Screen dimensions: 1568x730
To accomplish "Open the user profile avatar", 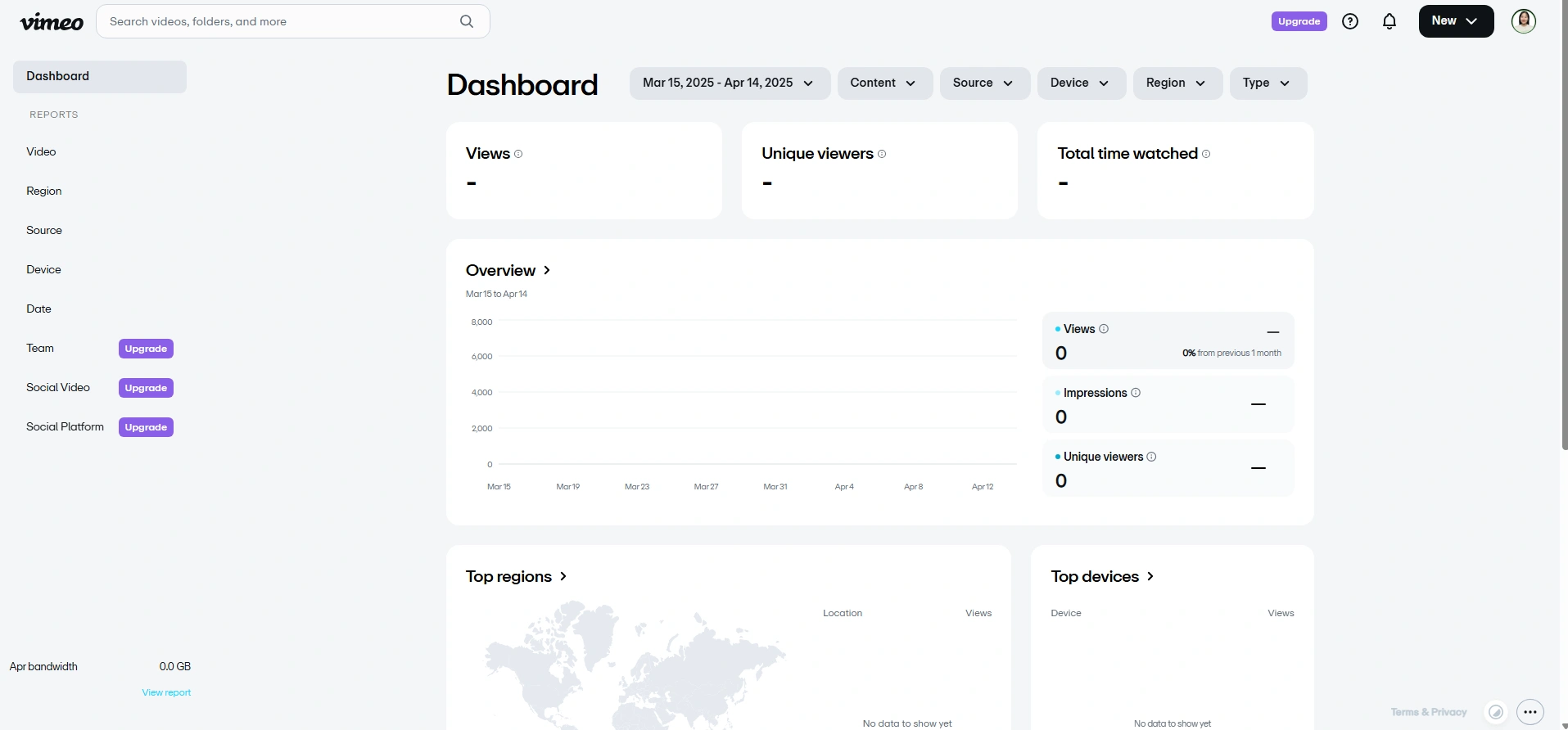I will pos(1524,21).
